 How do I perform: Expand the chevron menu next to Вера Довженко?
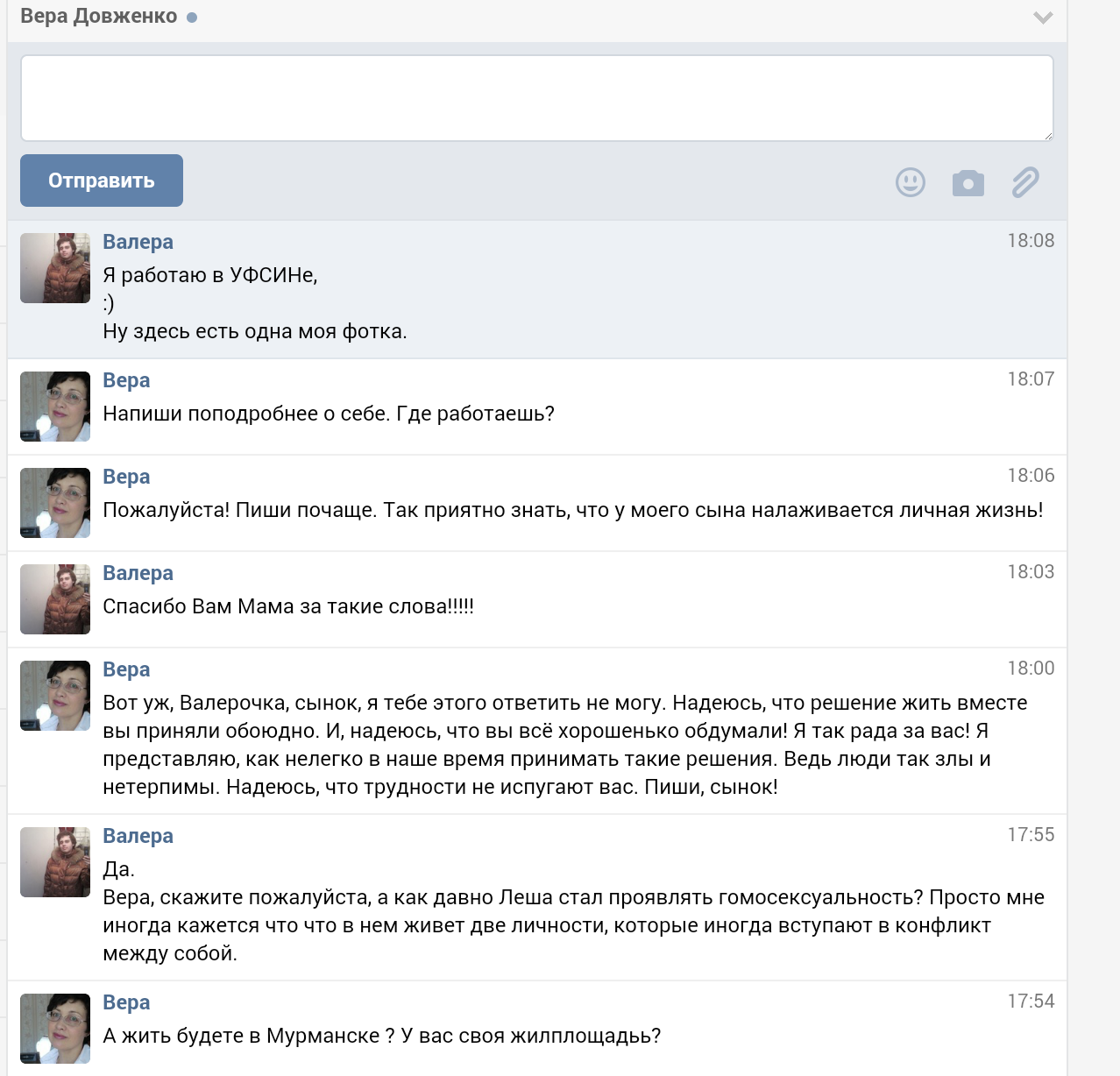pos(1043,18)
